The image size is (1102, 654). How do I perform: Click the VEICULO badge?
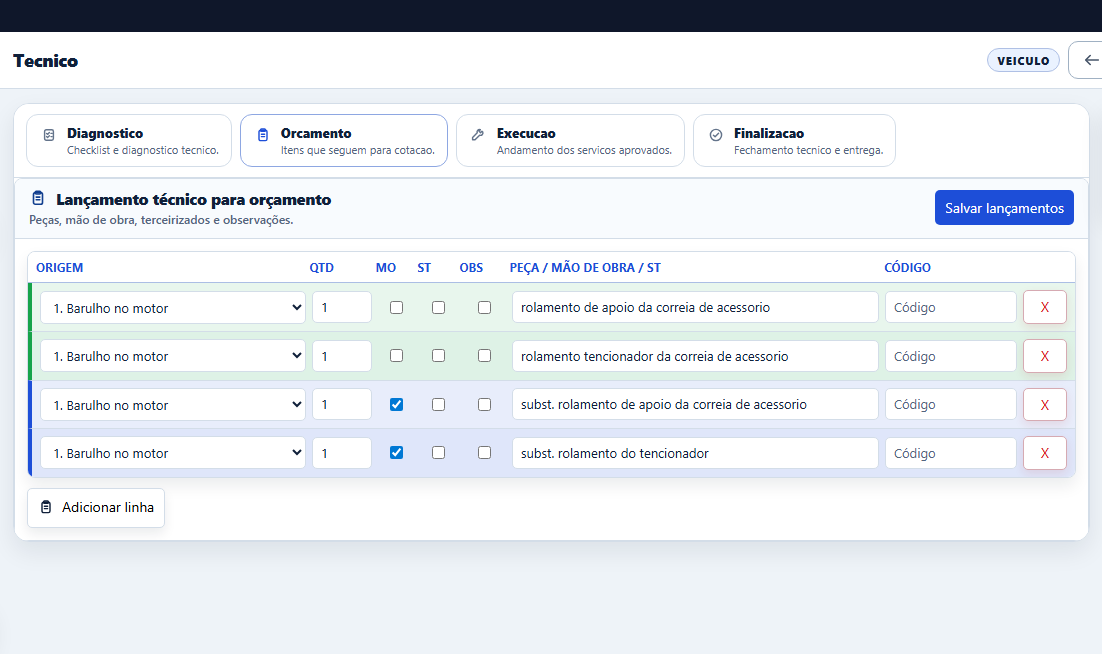pos(1023,60)
